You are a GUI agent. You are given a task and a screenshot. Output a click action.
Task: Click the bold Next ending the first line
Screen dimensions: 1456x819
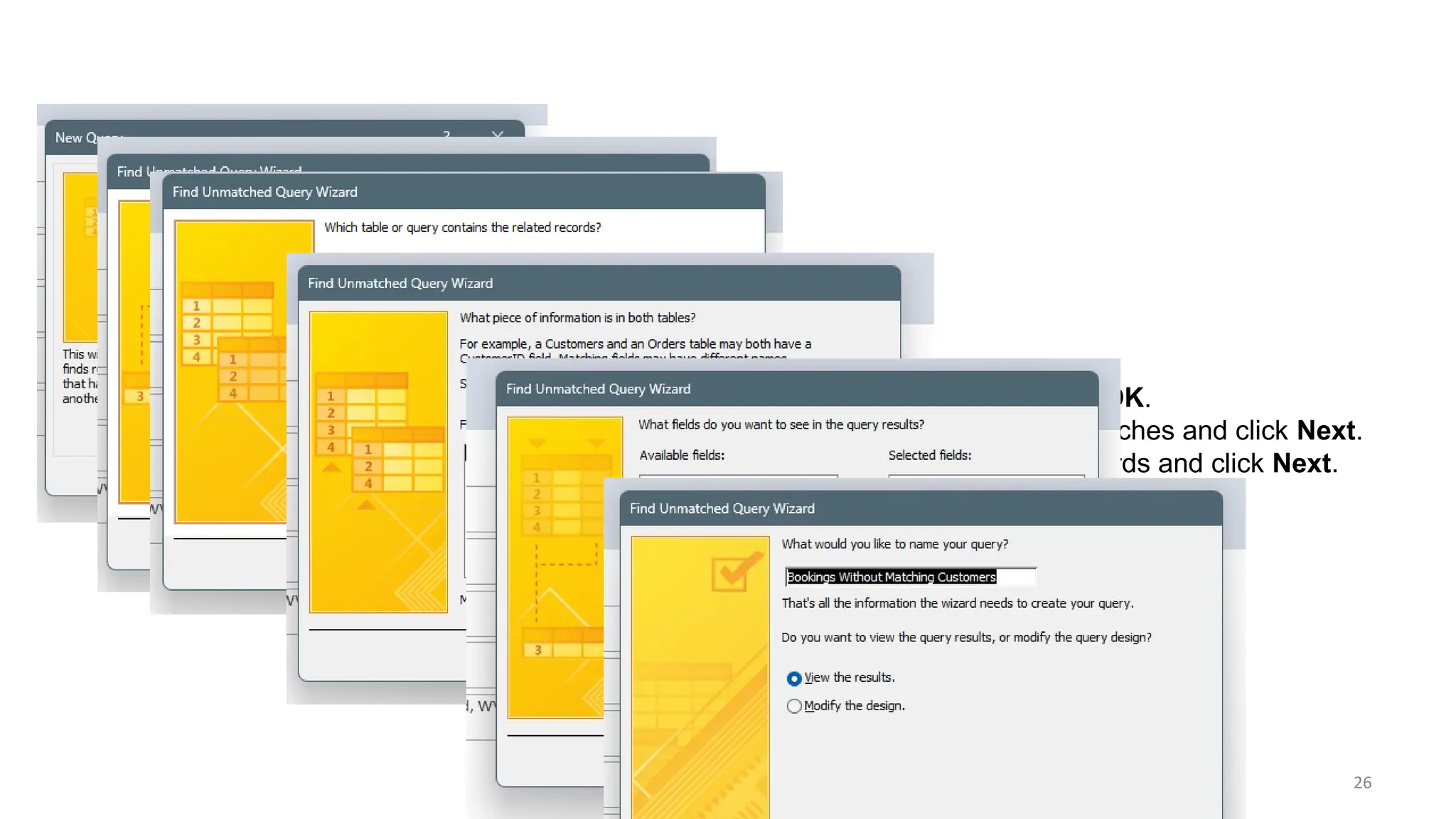coord(1325,431)
